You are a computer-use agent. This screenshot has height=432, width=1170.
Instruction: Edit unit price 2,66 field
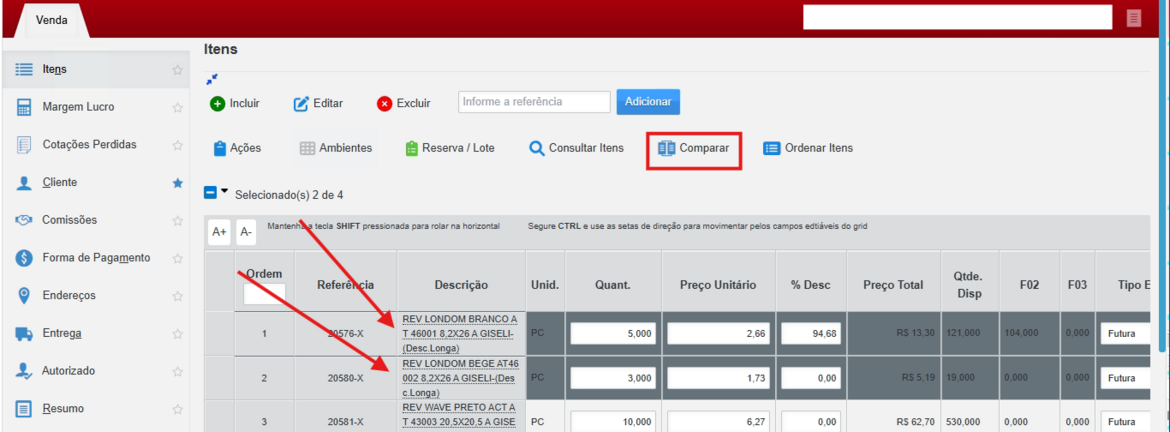(719, 334)
